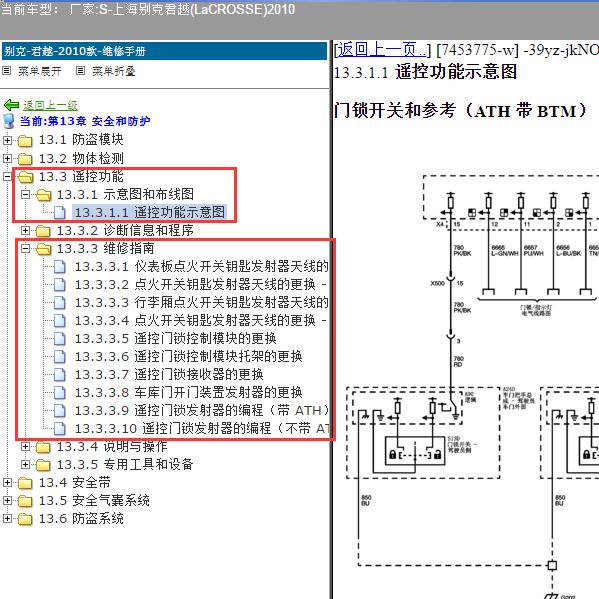Viewport: 599px width, 599px height.
Task: Collapse the 13.3.3 维修指南 node
Action: coord(25,248)
